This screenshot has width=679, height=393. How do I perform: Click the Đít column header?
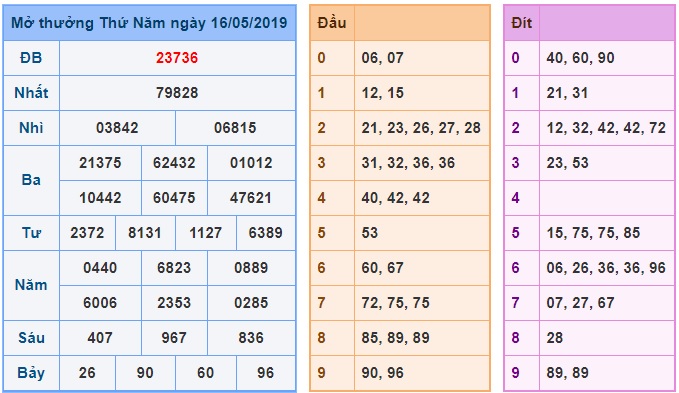click(x=521, y=23)
